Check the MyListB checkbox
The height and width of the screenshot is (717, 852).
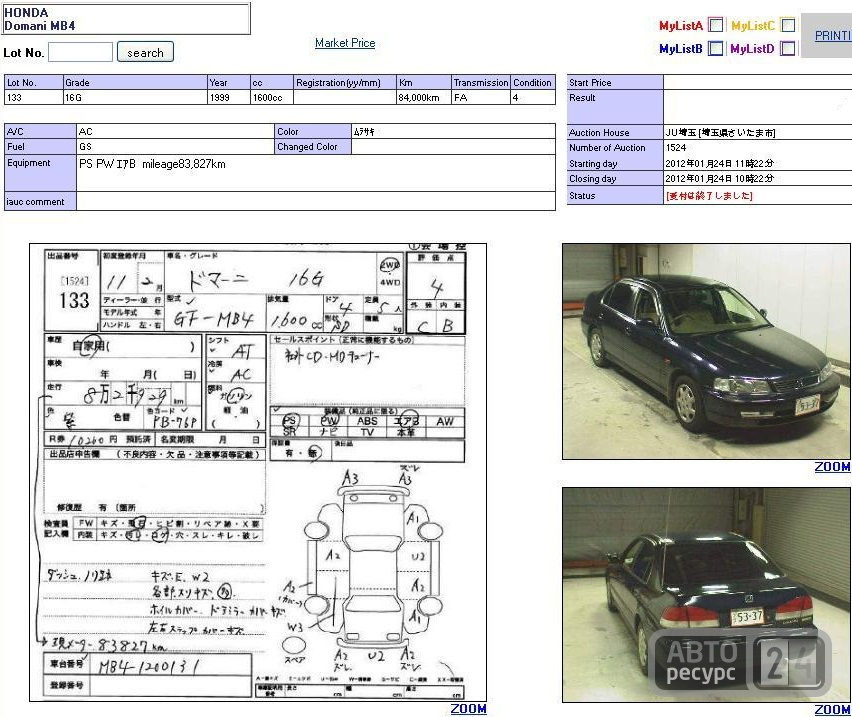716,48
